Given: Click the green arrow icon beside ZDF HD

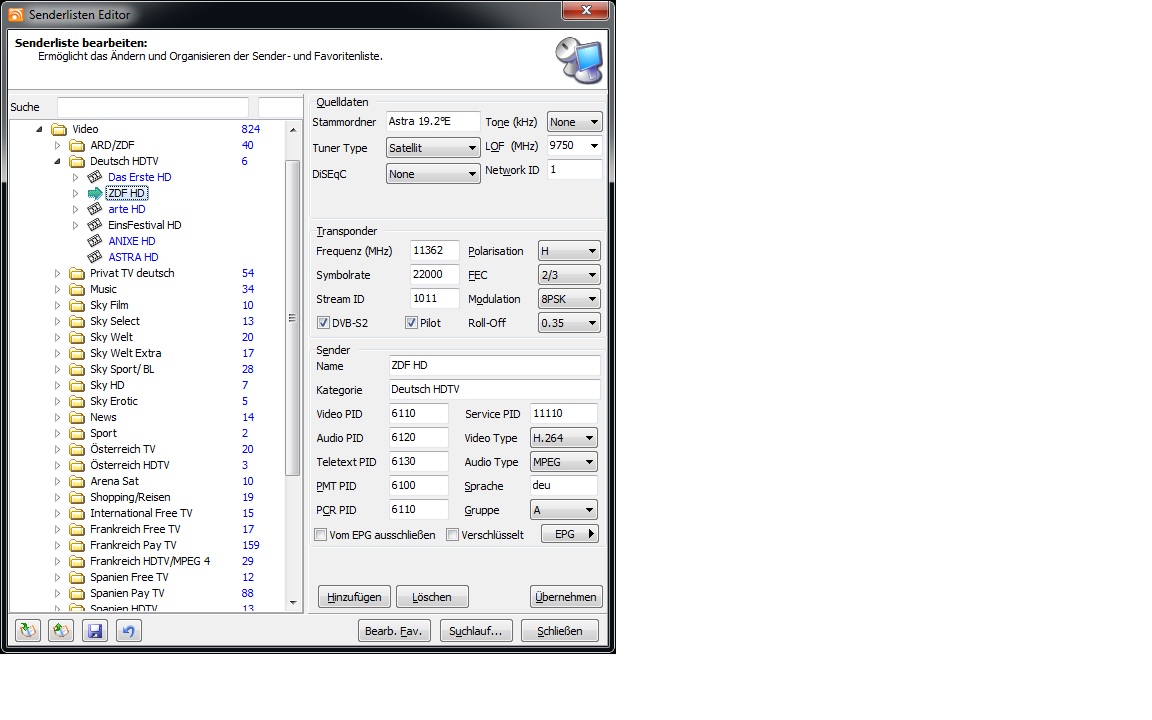Looking at the screenshot, I should point(95,193).
